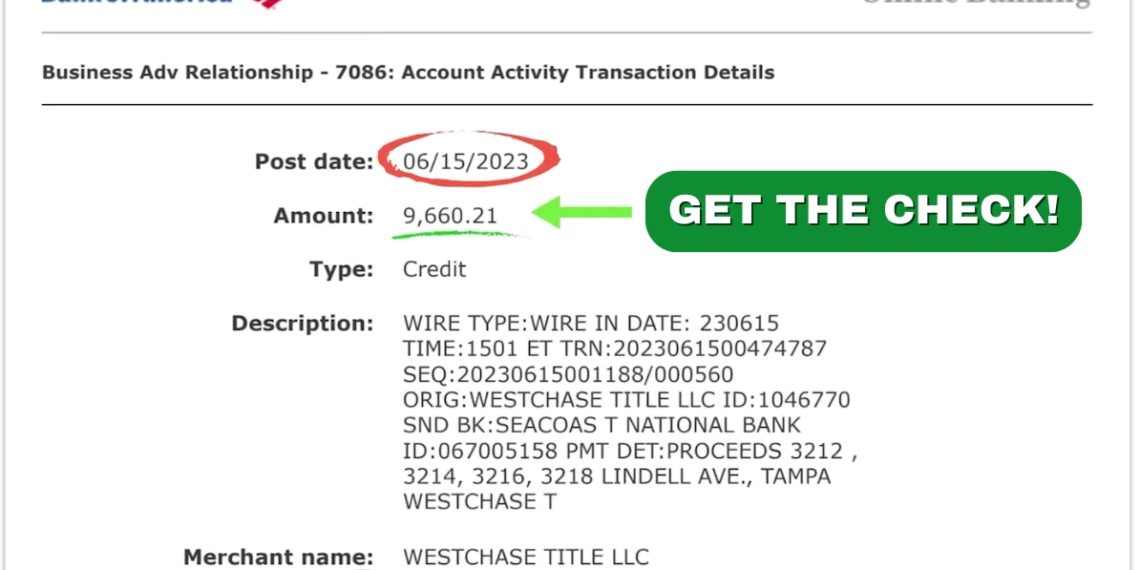This screenshot has width=1140, height=570.
Task: Select the post date value 06/15/2023
Action: click(x=465, y=161)
